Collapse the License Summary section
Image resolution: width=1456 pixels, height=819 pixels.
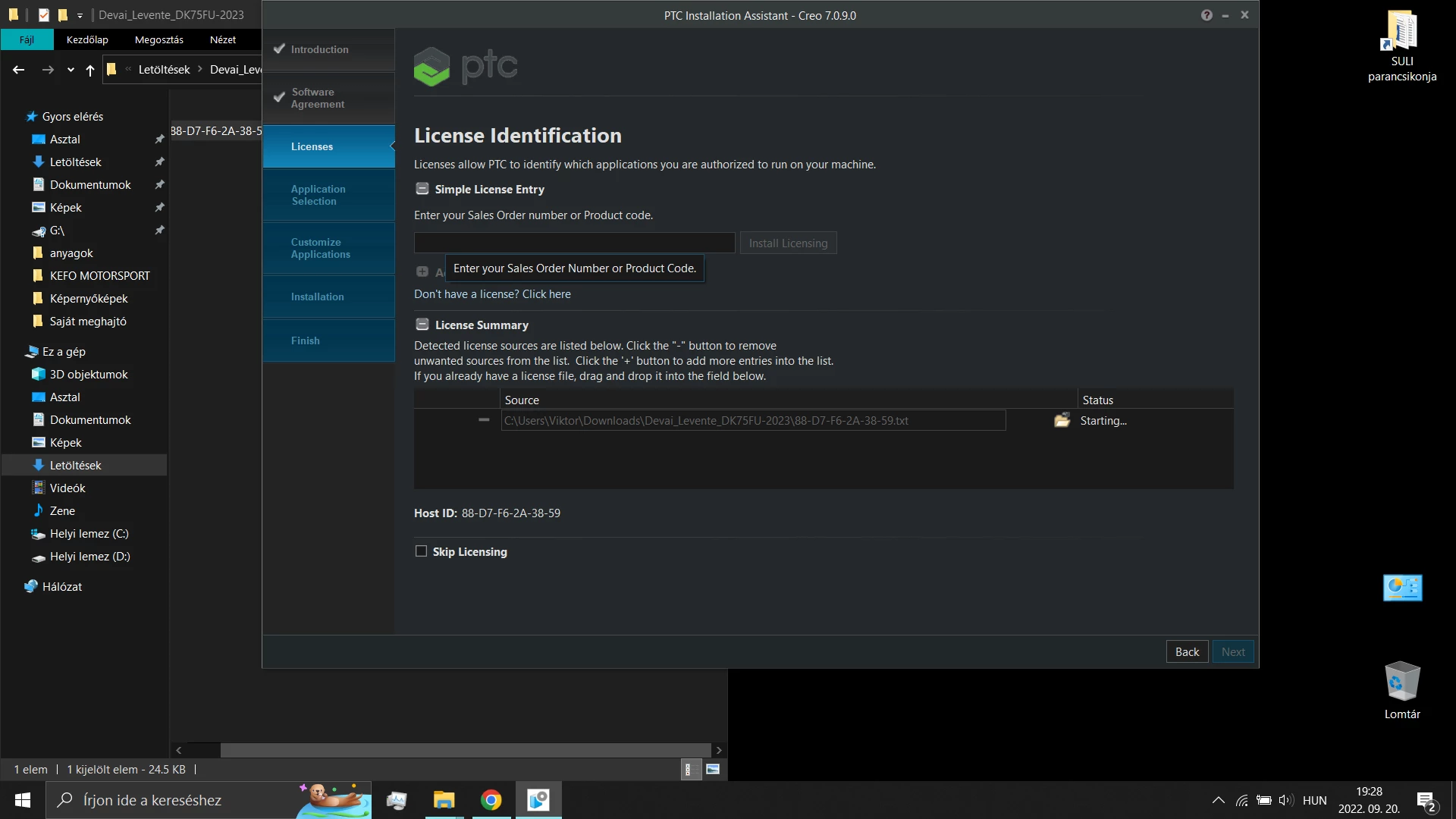tap(422, 325)
